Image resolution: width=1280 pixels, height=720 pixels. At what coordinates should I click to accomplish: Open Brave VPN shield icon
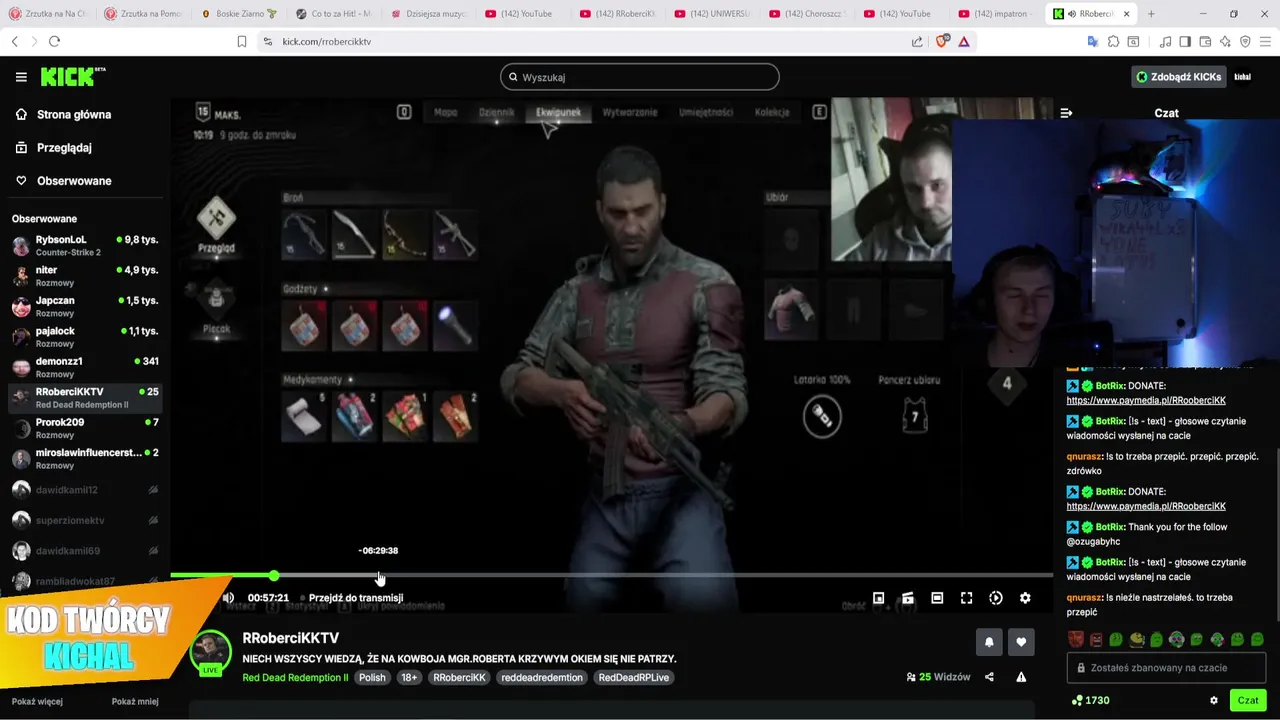tap(1245, 41)
